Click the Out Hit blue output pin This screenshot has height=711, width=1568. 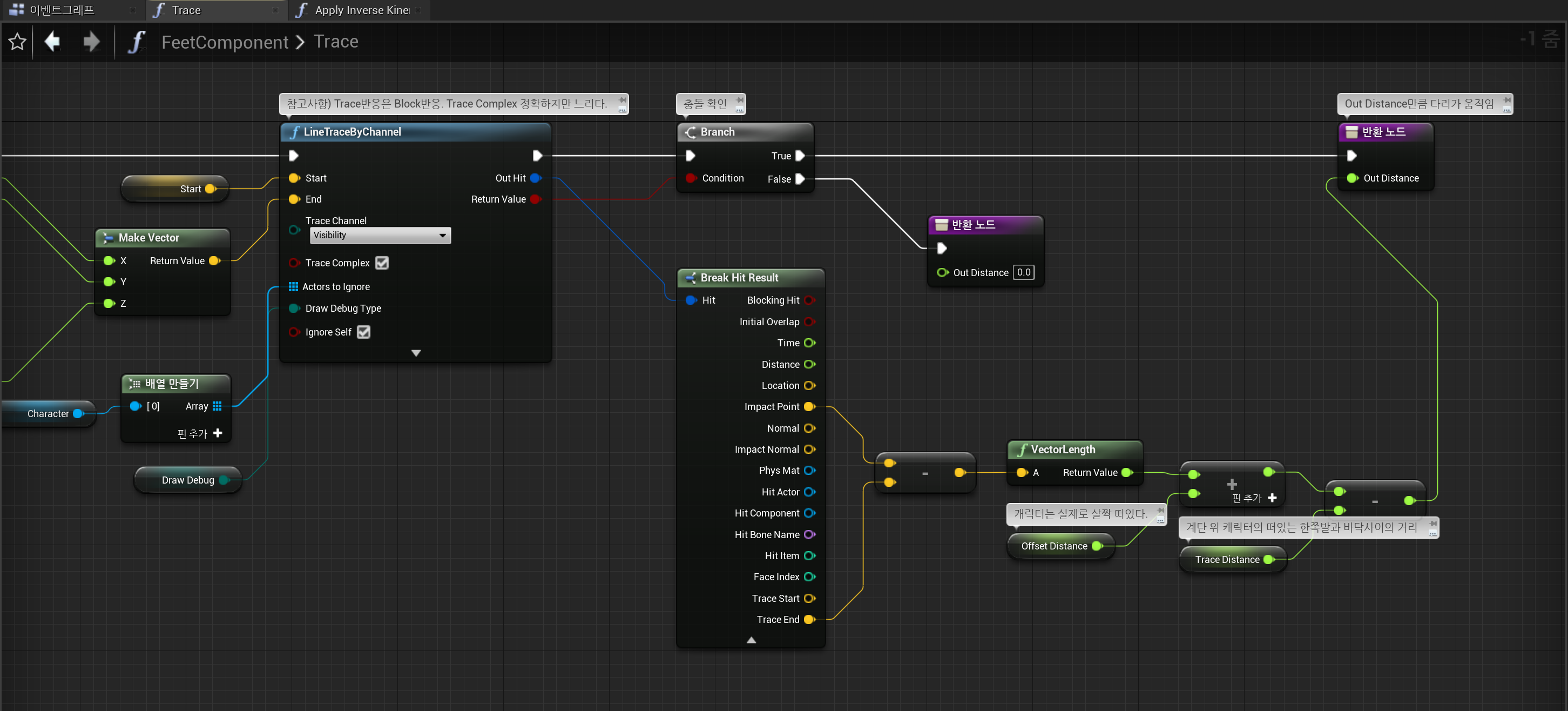(x=536, y=178)
